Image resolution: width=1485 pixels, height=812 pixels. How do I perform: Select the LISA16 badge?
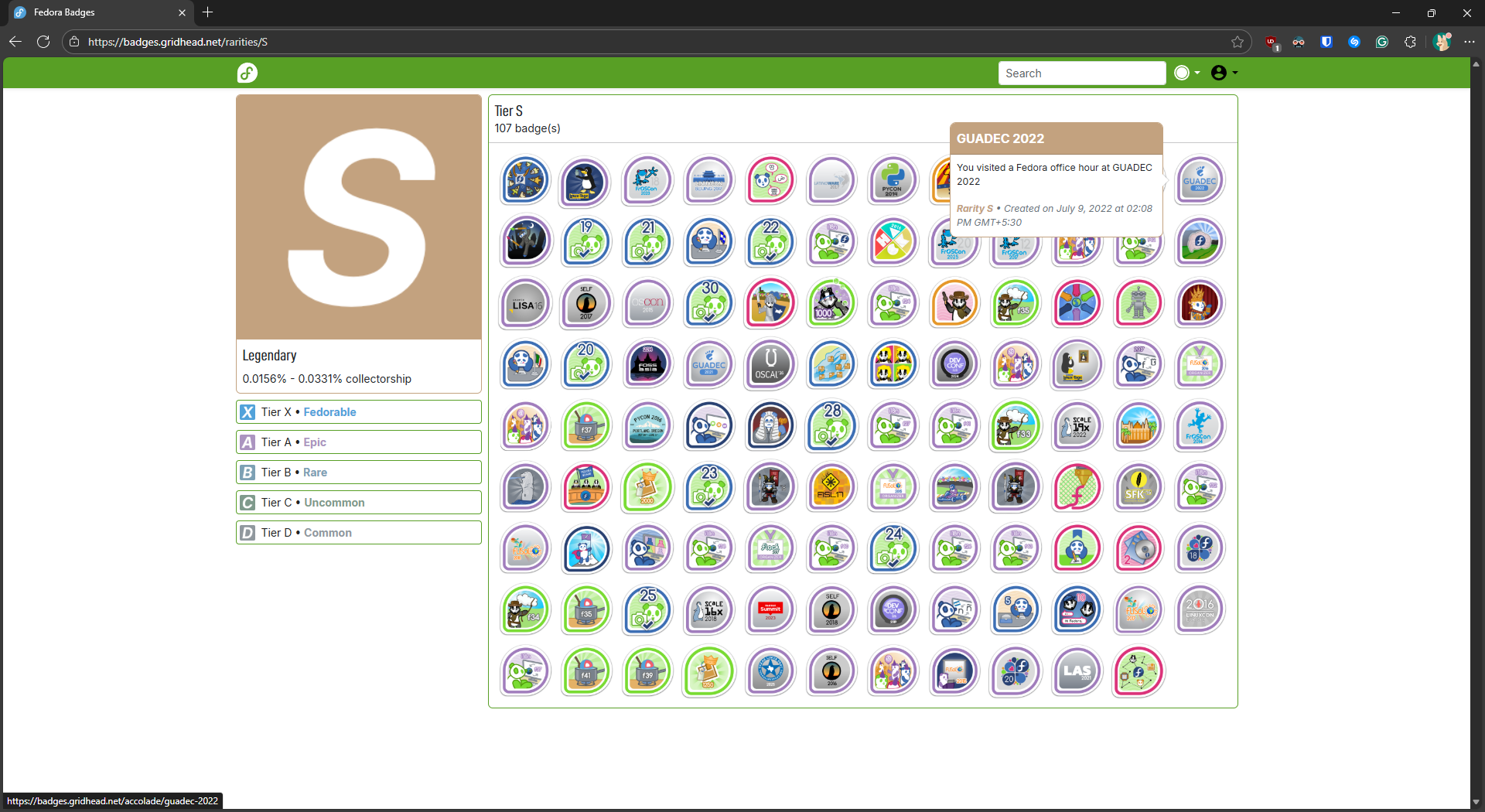coord(525,304)
